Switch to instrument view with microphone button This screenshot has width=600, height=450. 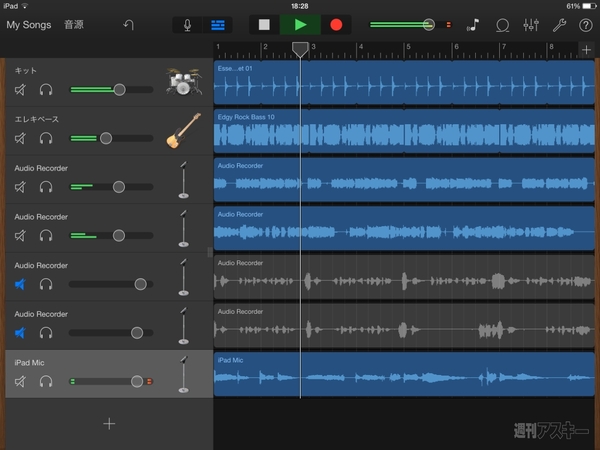[187, 24]
